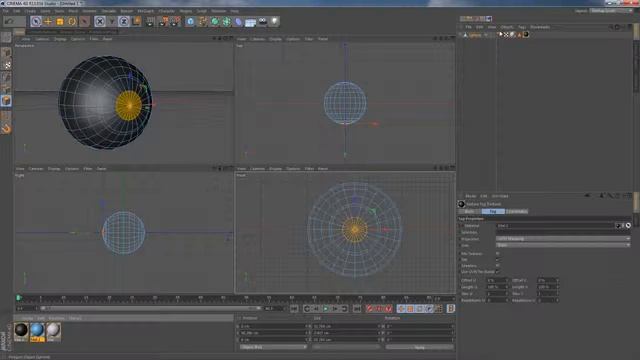
Task: Open the Edit menu in the main menu bar
Action: click(17, 11)
